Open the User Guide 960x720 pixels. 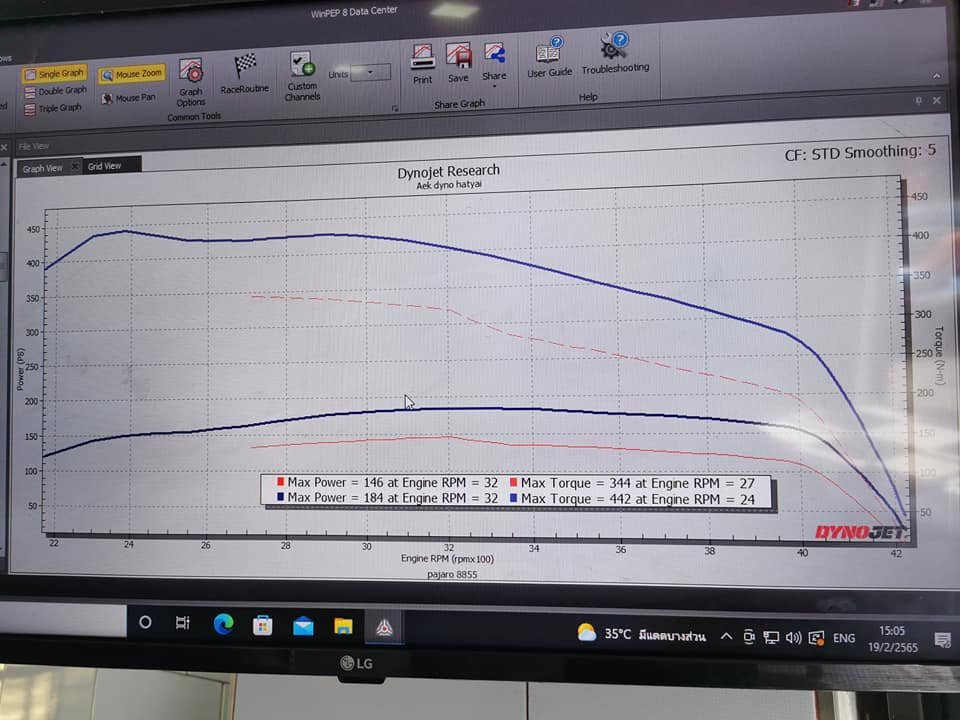(549, 57)
